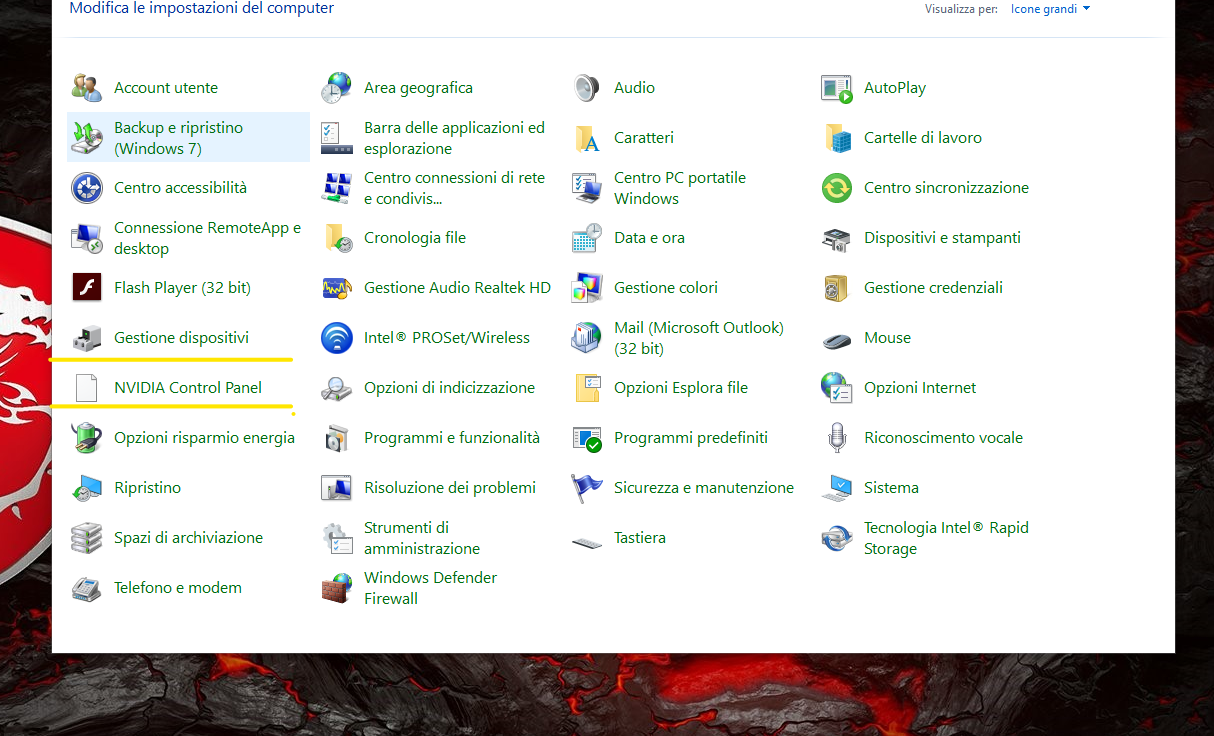This screenshot has width=1214, height=736.
Task: Open Centro PC portatile Windows icon
Action: 587,188
